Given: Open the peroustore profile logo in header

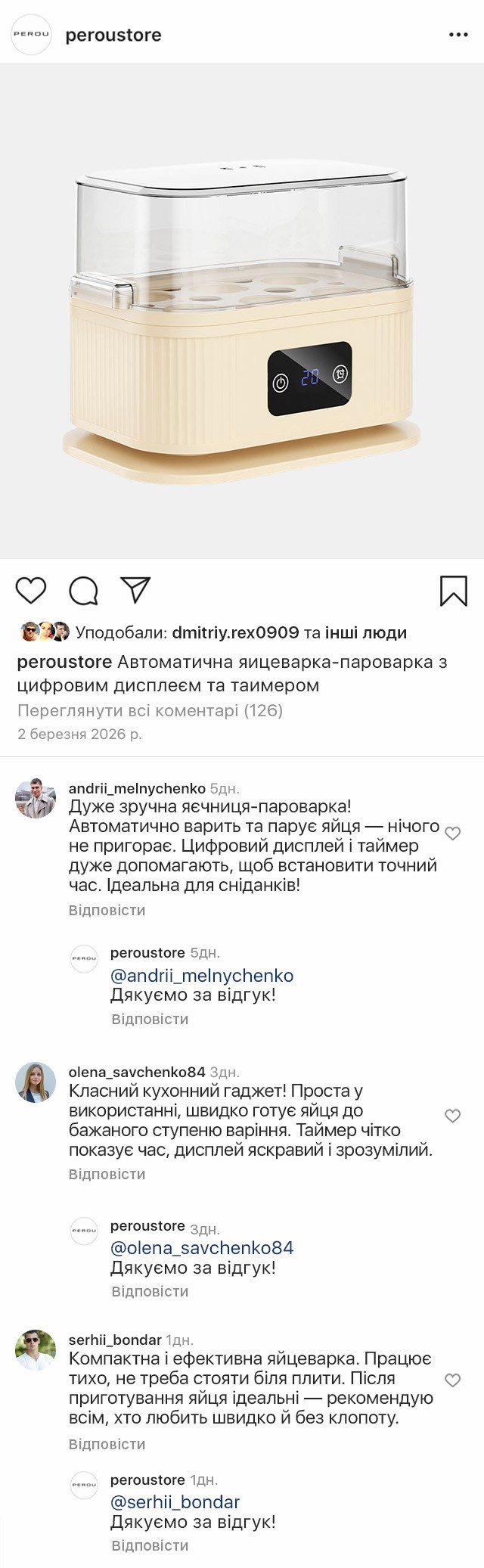Looking at the screenshot, I should [31, 35].
